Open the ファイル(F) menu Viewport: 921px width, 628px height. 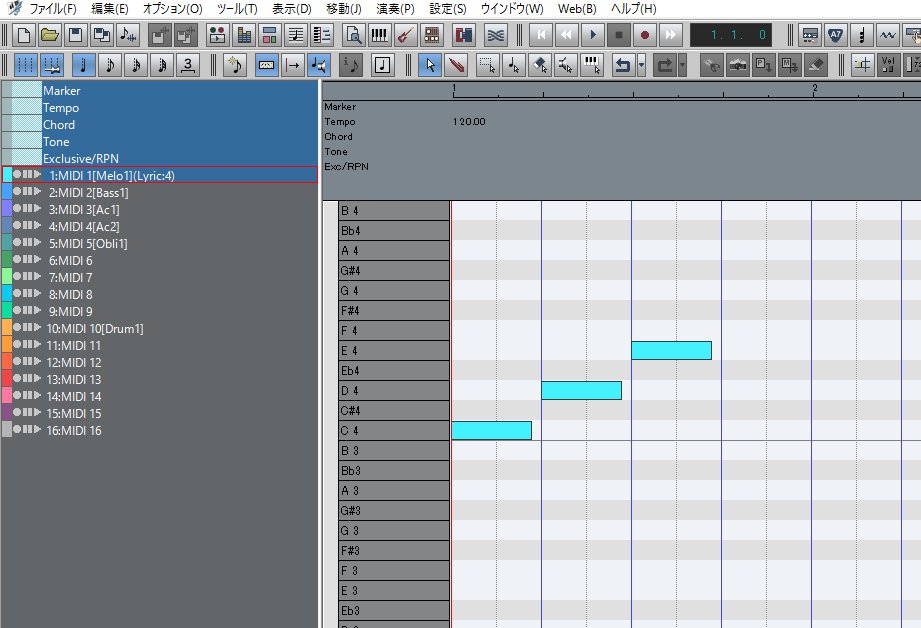[x=53, y=9]
